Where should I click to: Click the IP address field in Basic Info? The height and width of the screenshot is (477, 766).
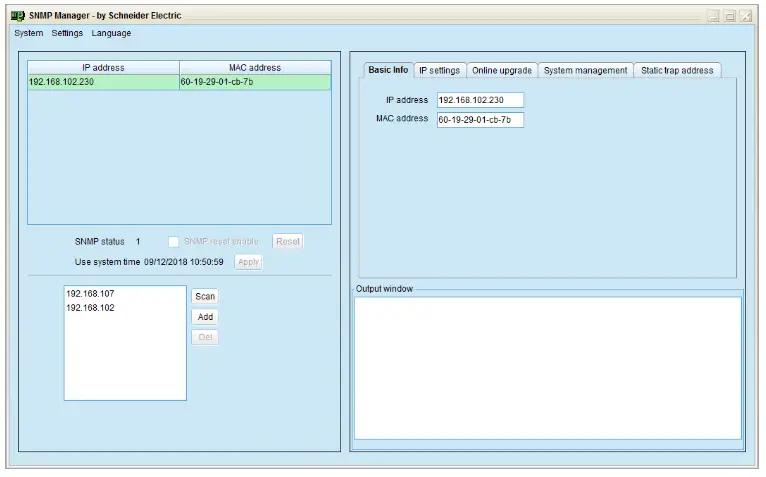480,100
